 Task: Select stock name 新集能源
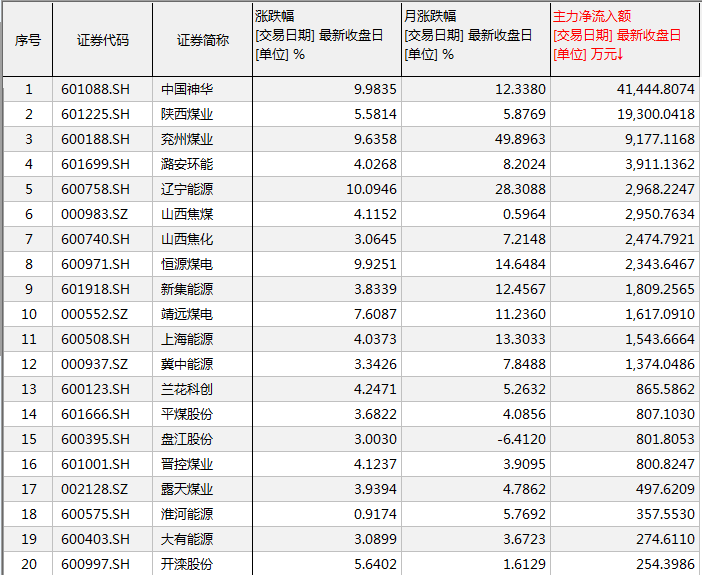tap(187, 289)
